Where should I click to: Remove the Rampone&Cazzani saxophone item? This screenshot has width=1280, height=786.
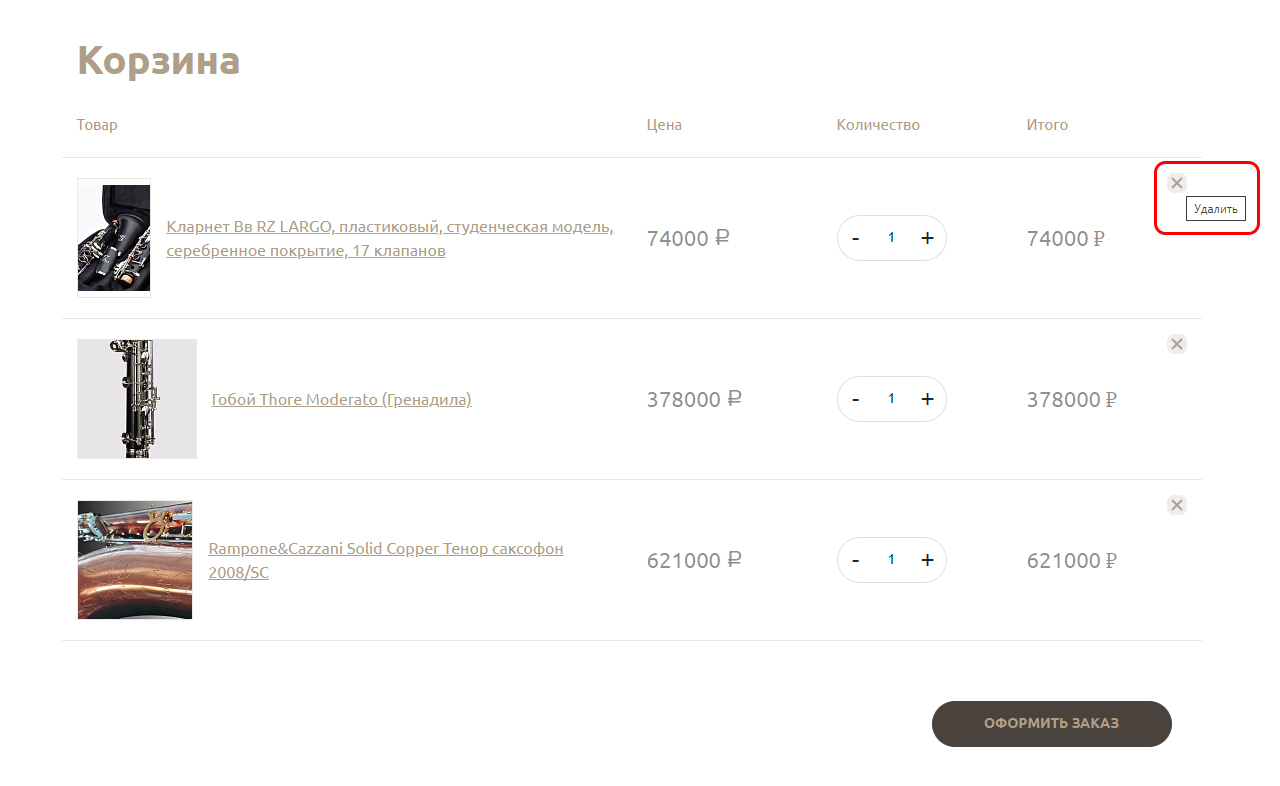[1177, 505]
